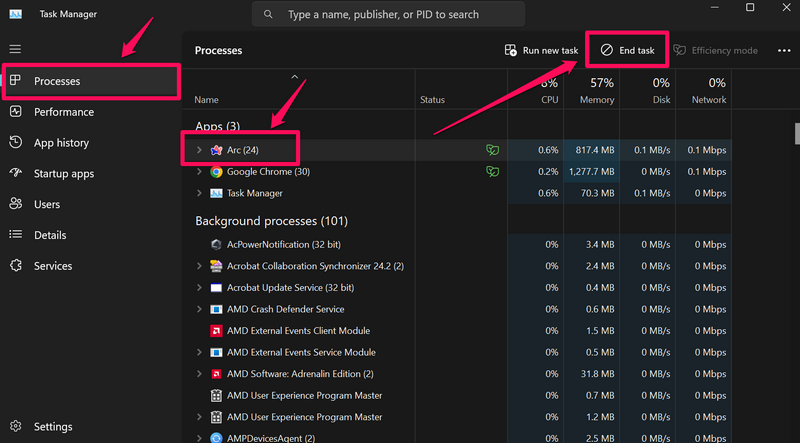Open the hamburger navigation menu
The height and width of the screenshot is (443, 800).
15,49
